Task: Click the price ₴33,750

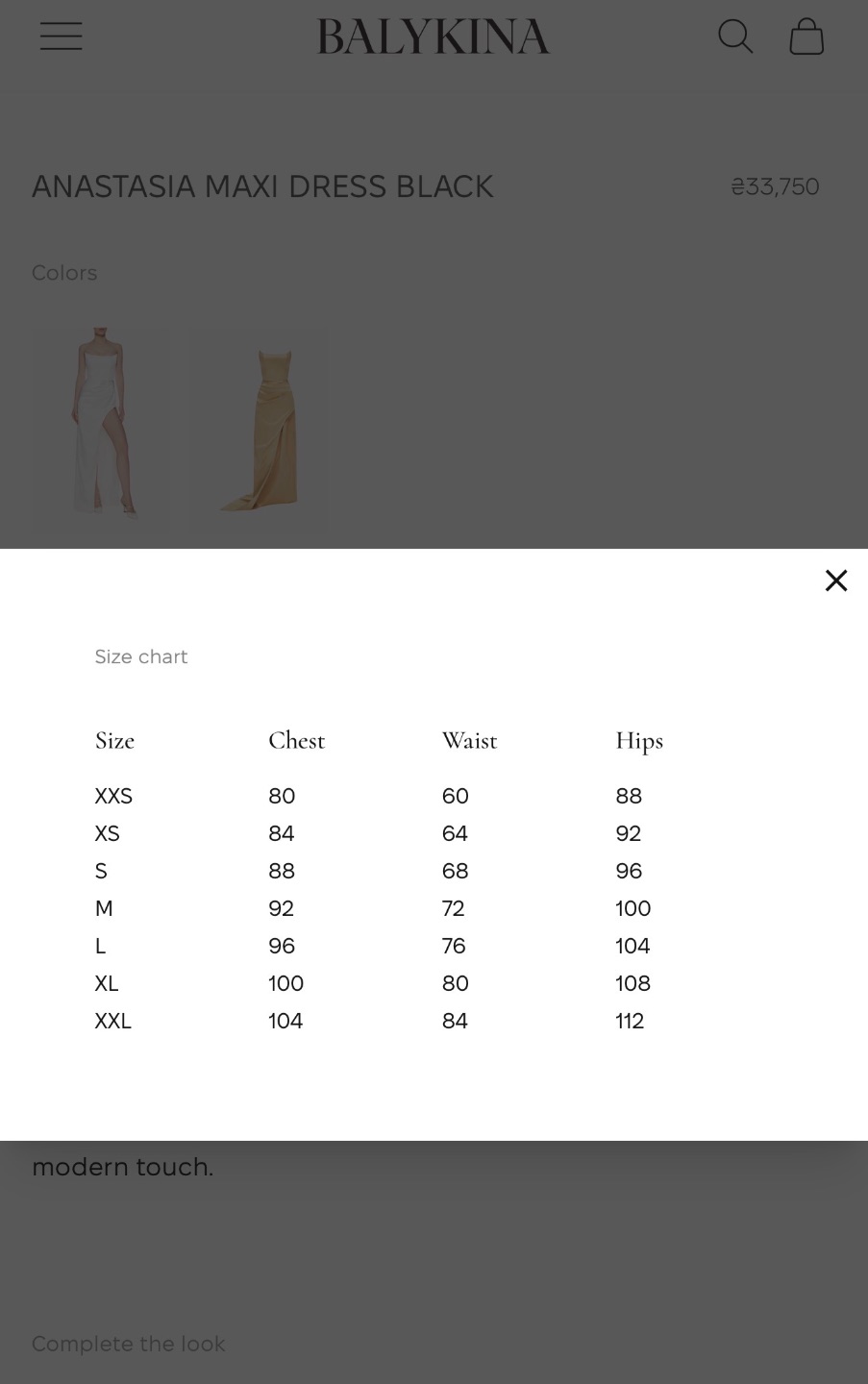Action: [x=775, y=186]
